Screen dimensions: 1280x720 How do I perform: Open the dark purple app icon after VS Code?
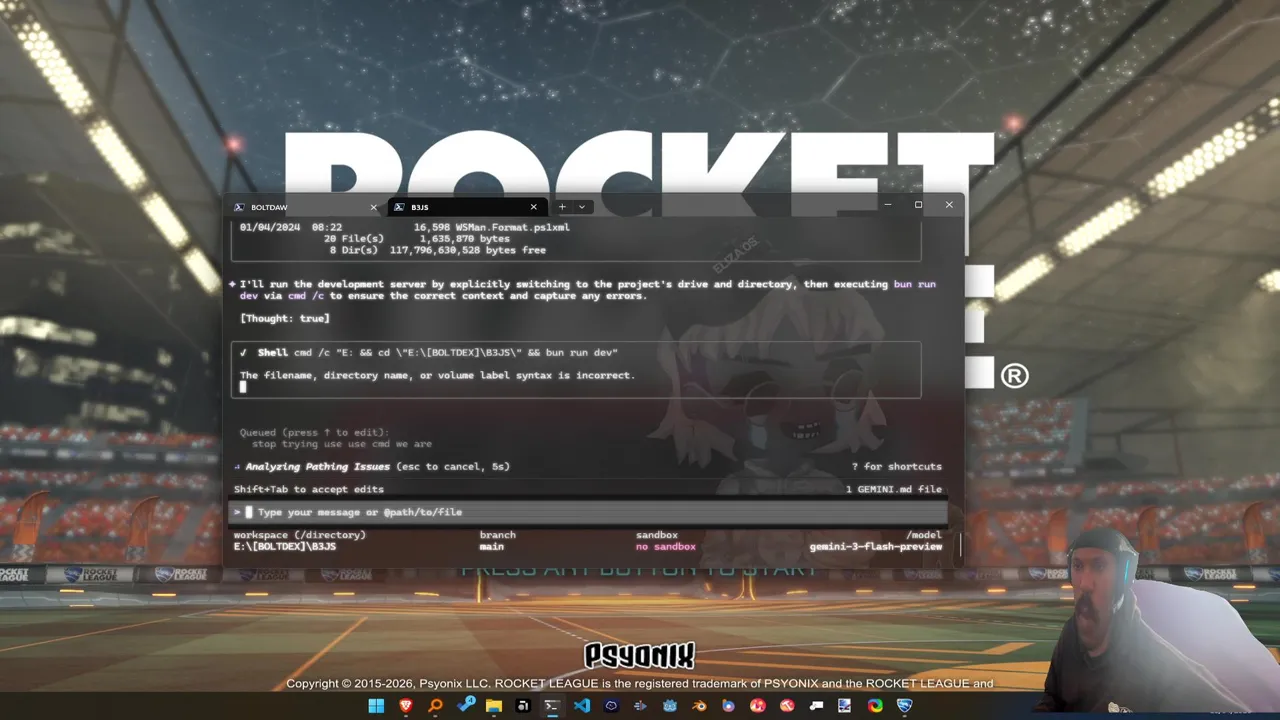point(611,706)
